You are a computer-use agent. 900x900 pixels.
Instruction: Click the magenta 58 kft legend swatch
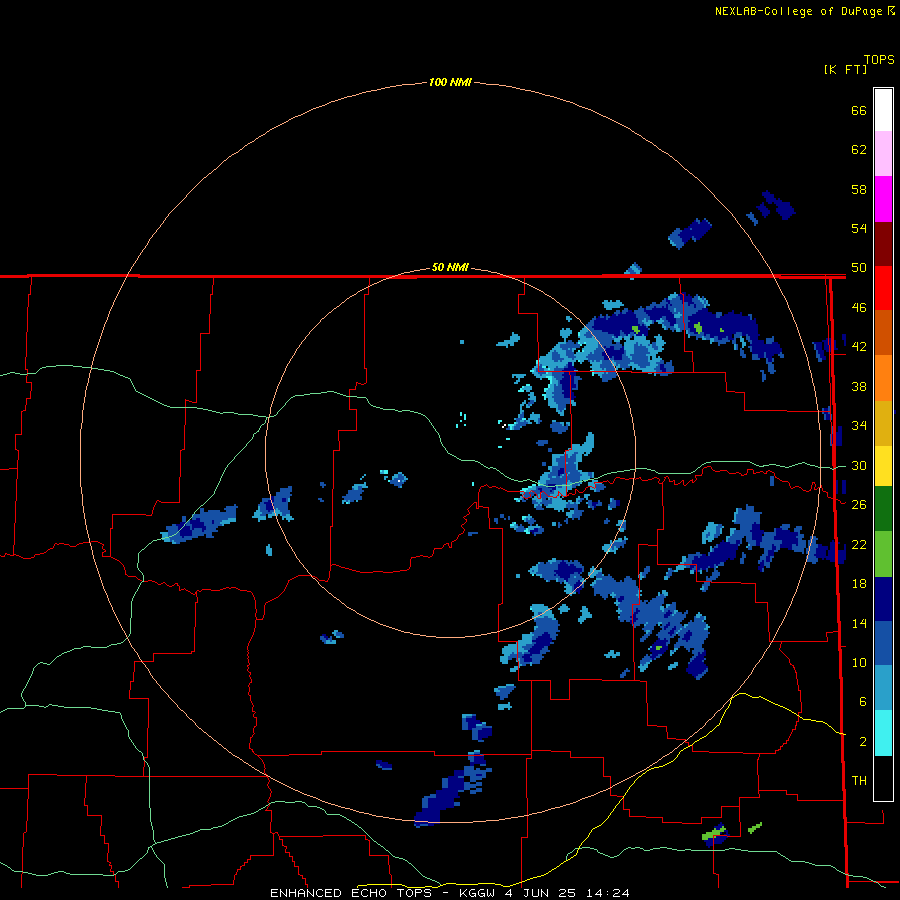[x=883, y=199]
